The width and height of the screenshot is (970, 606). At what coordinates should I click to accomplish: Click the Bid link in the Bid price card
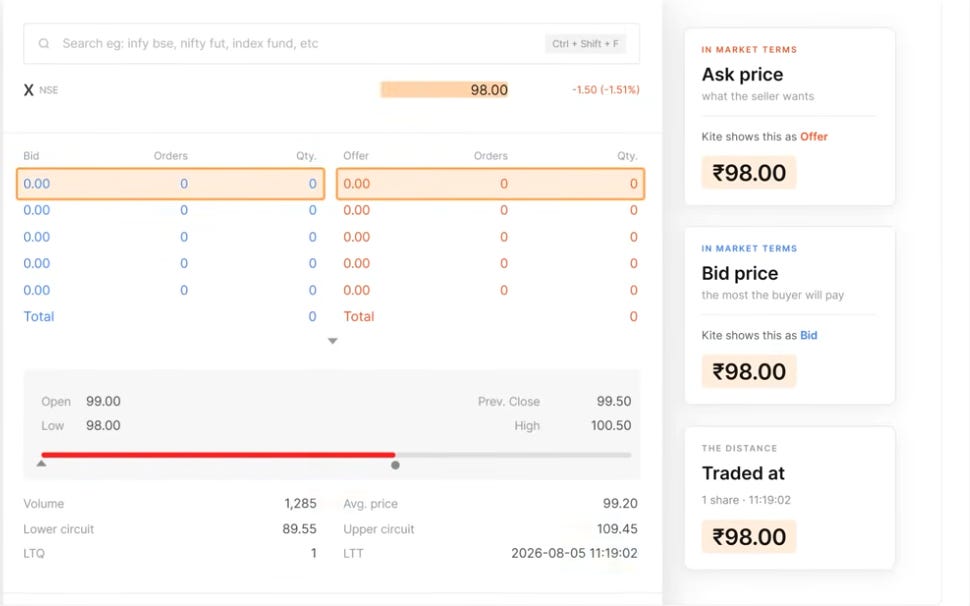809,335
